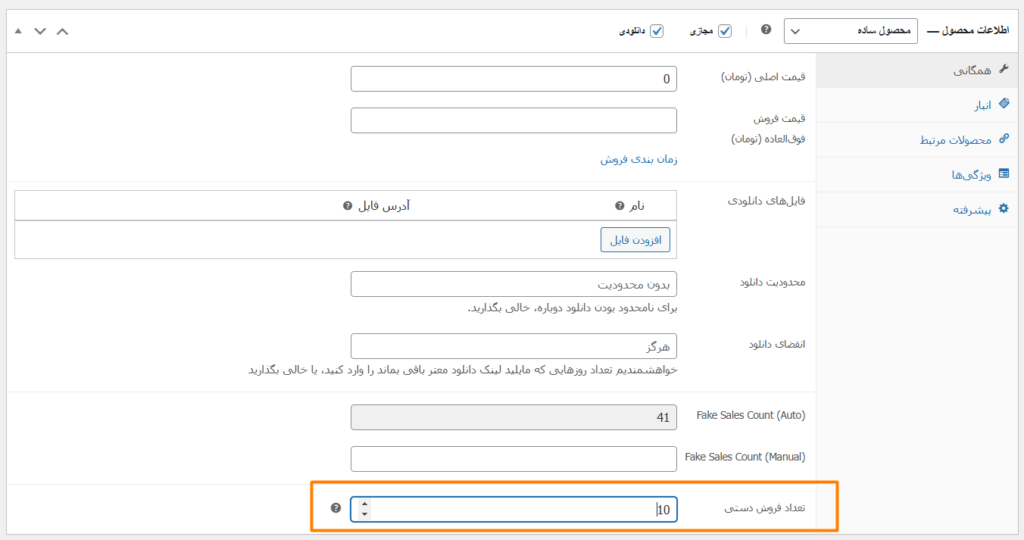Click the افزودن فایل (Add file) button

pos(635,240)
